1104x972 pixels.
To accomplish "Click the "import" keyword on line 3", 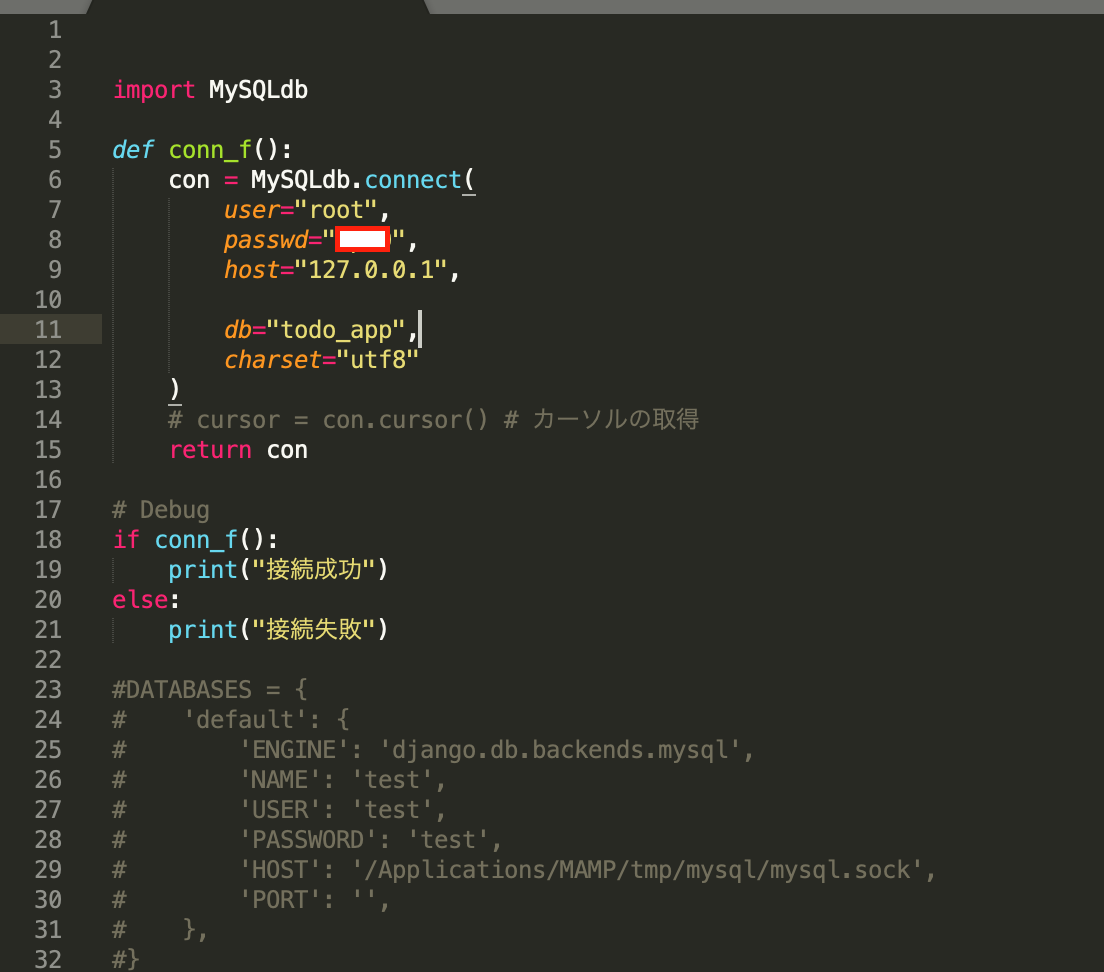I will (x=153, y=90).
